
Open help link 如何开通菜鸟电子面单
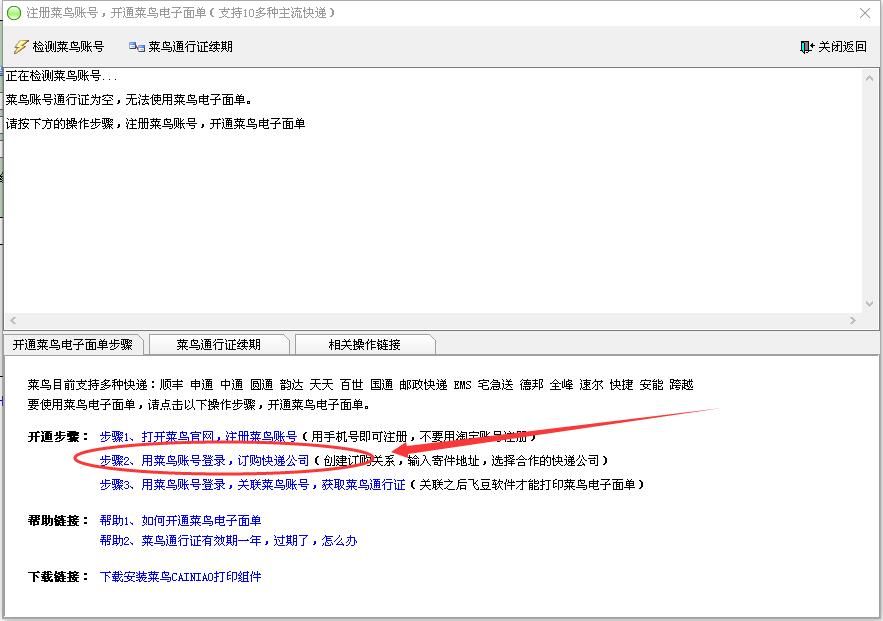coord(180,520)
